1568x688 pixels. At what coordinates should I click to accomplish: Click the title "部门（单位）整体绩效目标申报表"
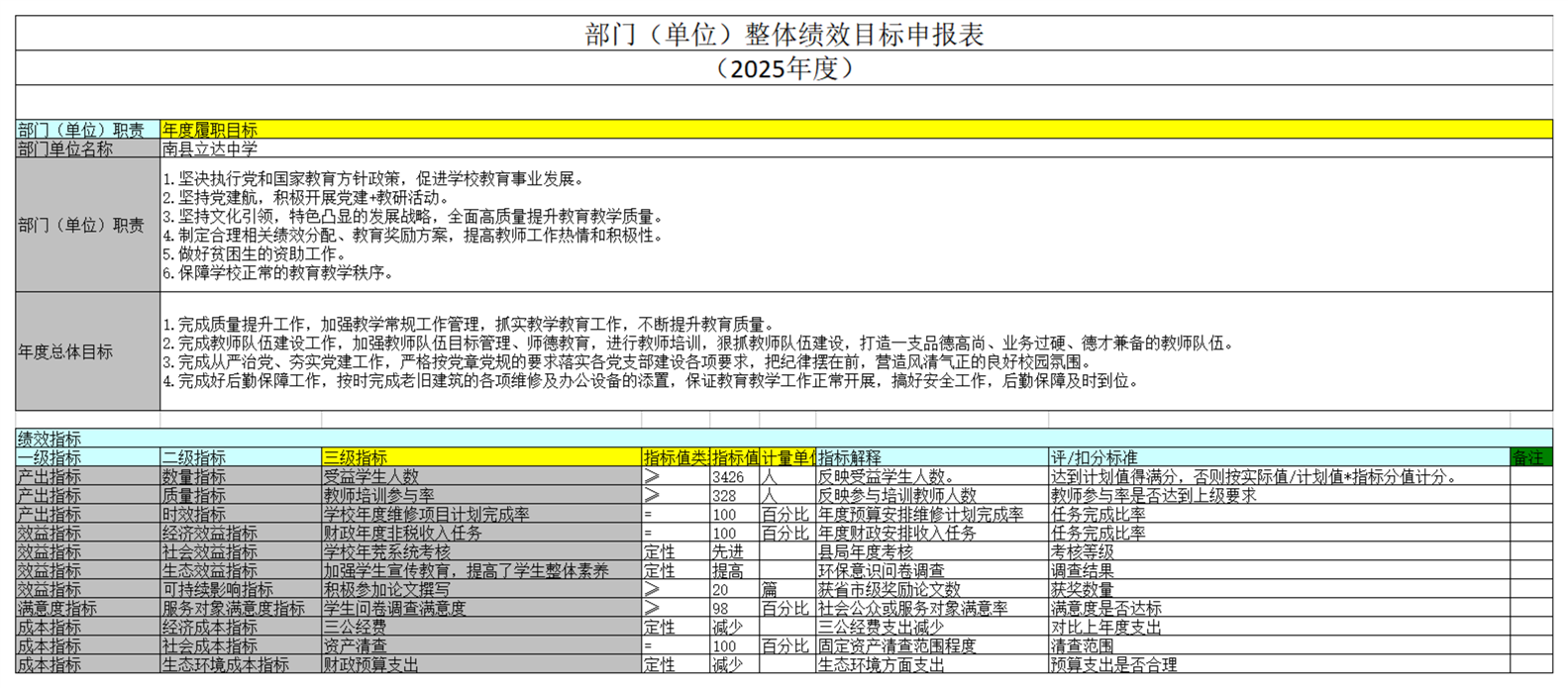point(784,35)
